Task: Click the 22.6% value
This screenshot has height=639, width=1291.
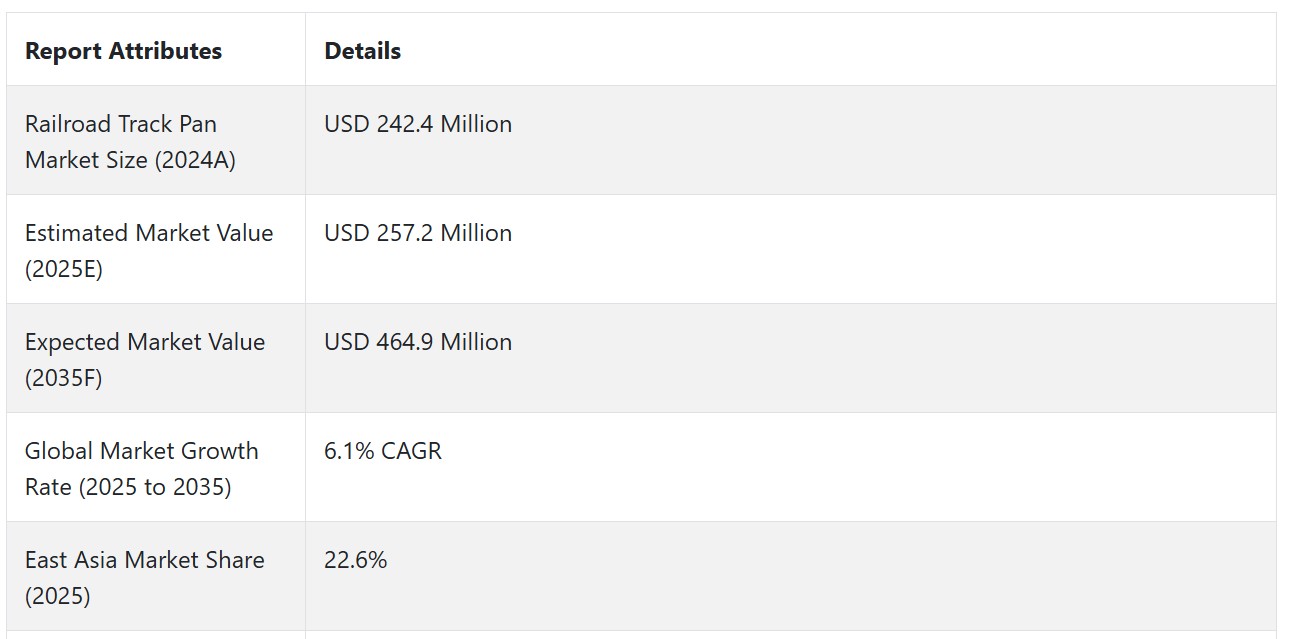Action: pyautogui.click(x=355, y=560)
